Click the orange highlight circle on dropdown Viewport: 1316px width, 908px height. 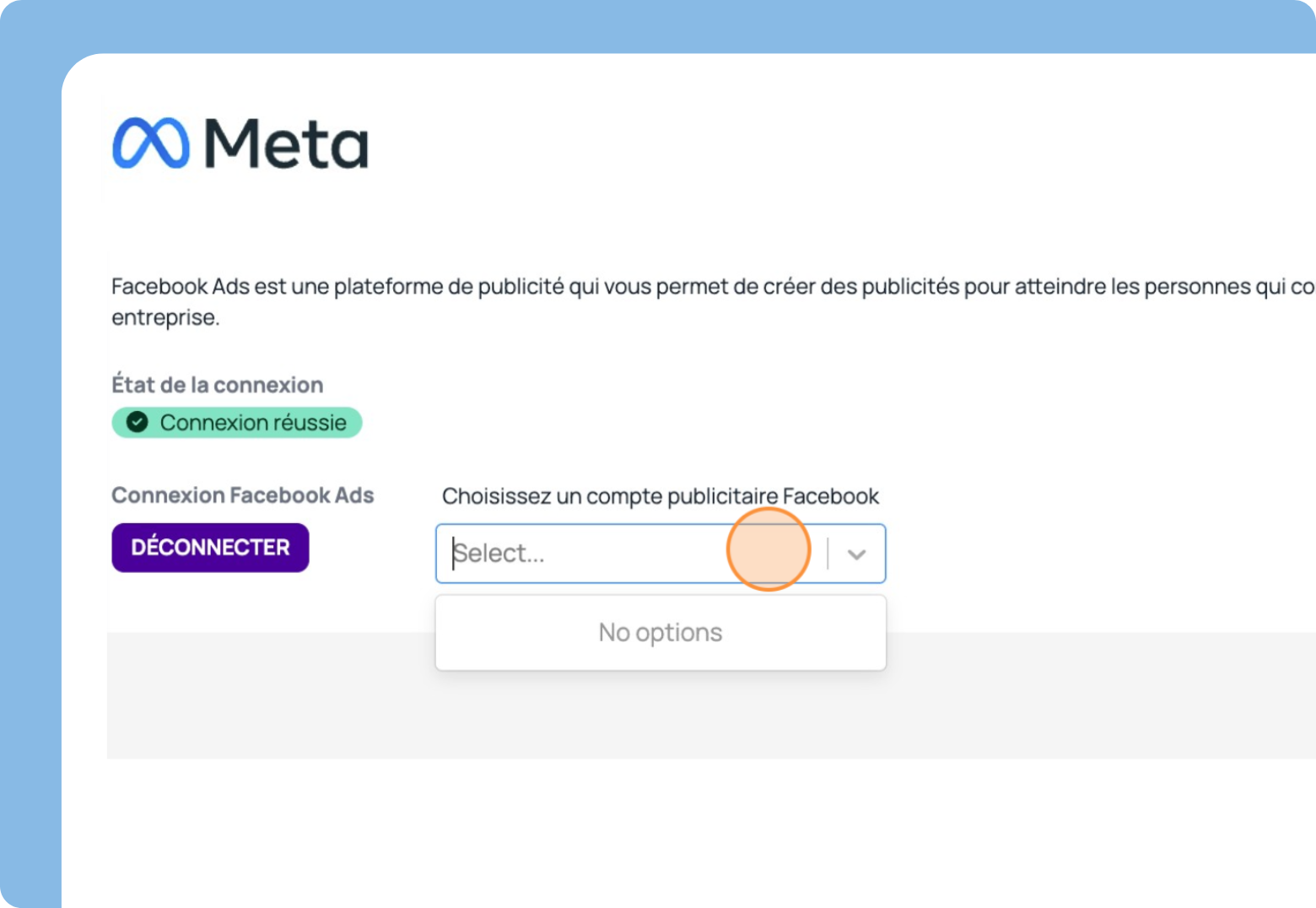pyautogui.click(x=769, y=549)
